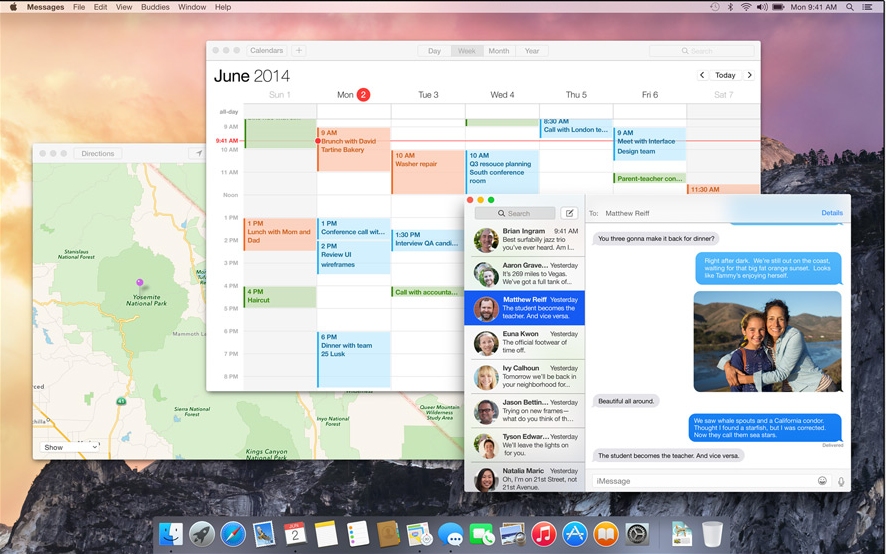Viewport: 886px width, 554px height.
Task: Switch calendar to Month view
Action: [x=498, y=51]
